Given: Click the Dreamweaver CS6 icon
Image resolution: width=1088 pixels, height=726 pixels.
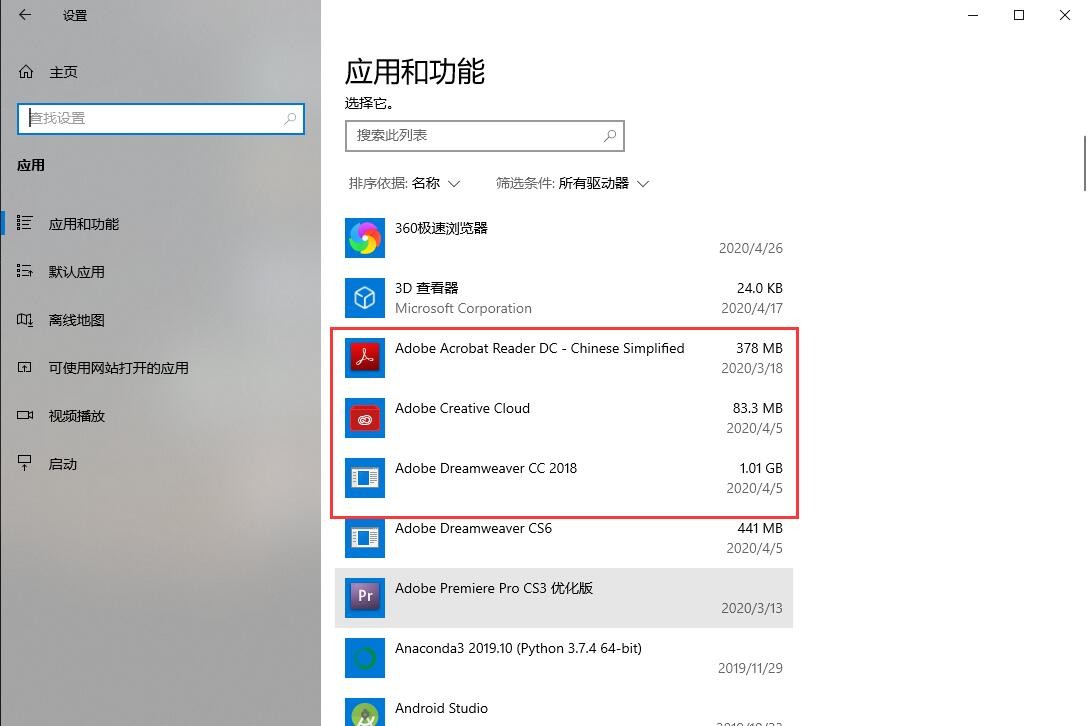Looking at the screenshot, I should pos(365,538).
